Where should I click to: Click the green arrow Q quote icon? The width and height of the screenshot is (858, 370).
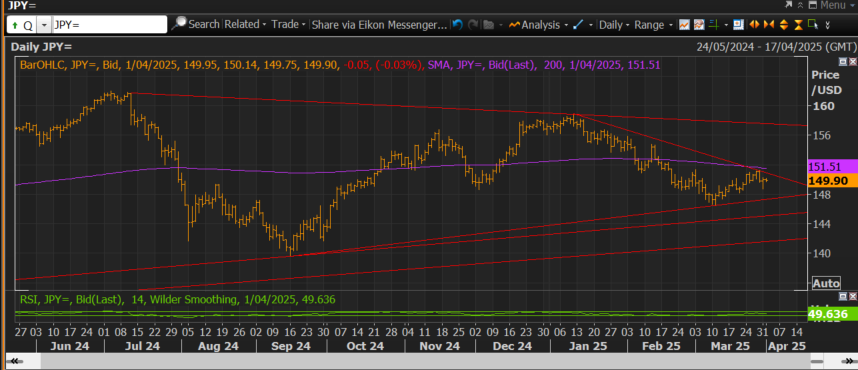(22, 25)
